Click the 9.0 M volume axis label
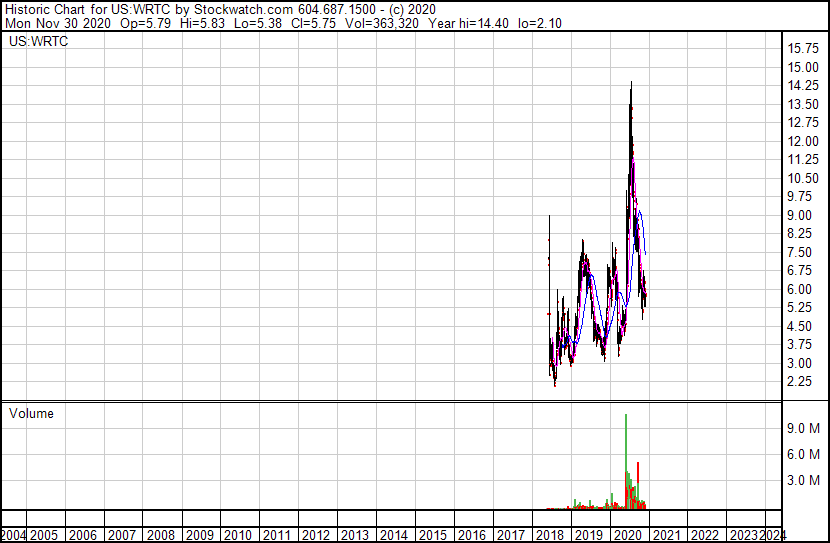 (804, 428)
